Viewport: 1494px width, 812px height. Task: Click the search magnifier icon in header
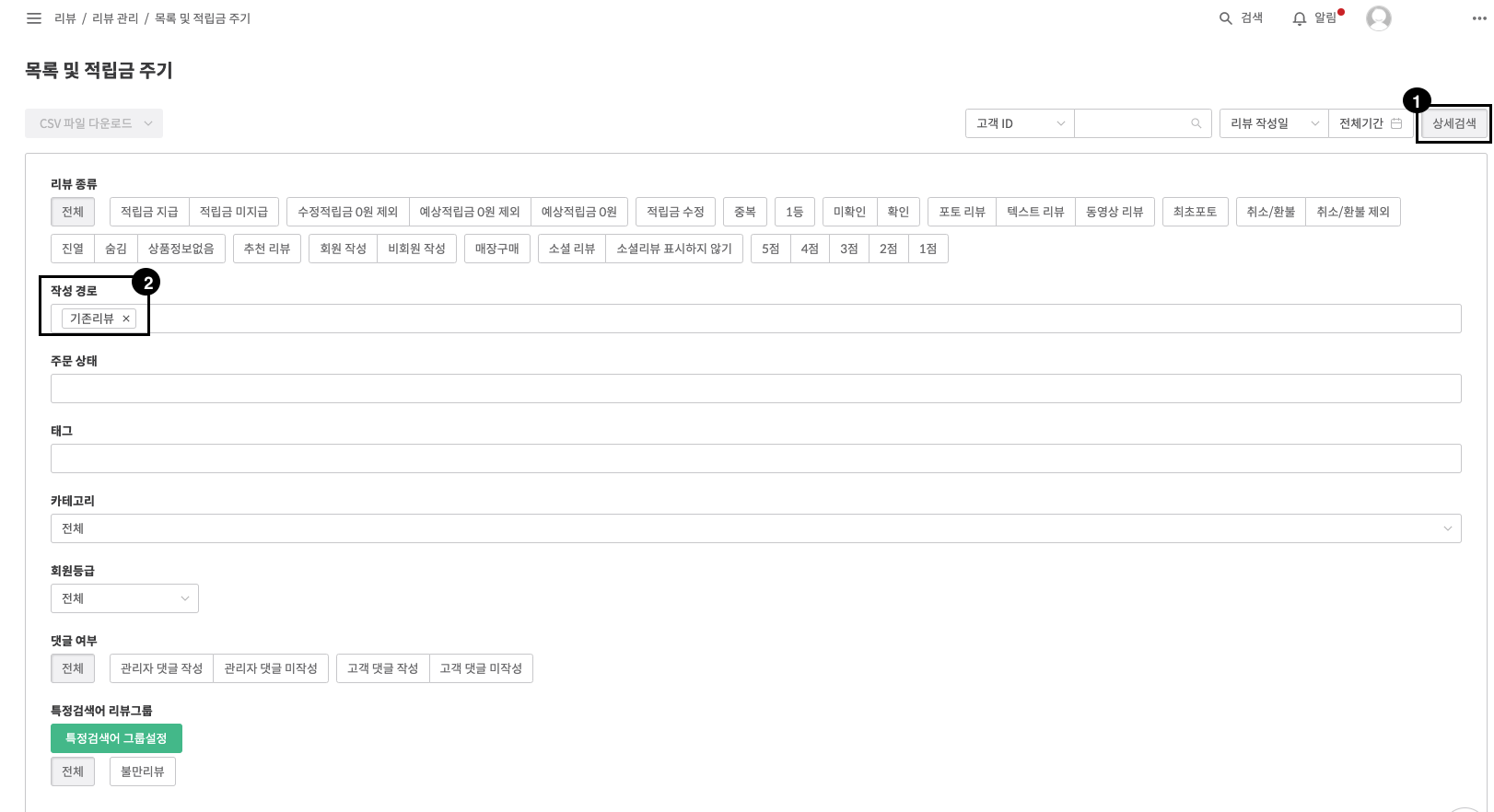pos(1225,18)
